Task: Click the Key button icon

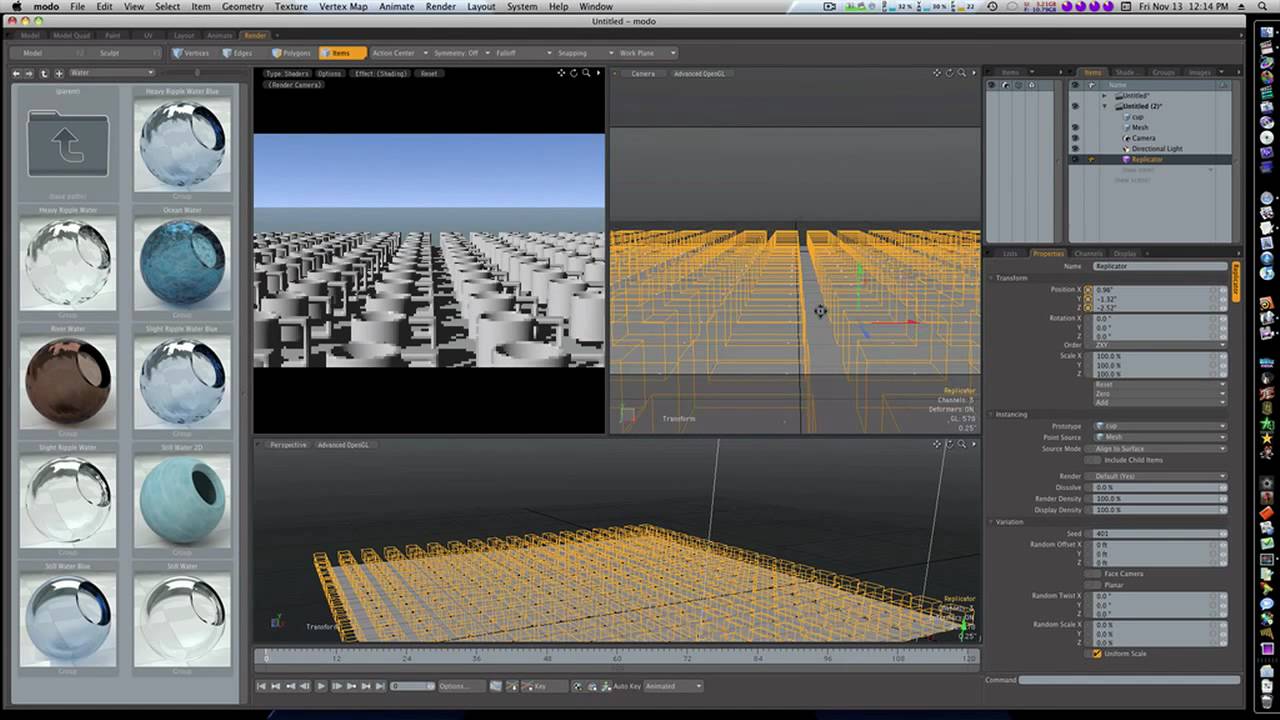Action: [527, 686]
